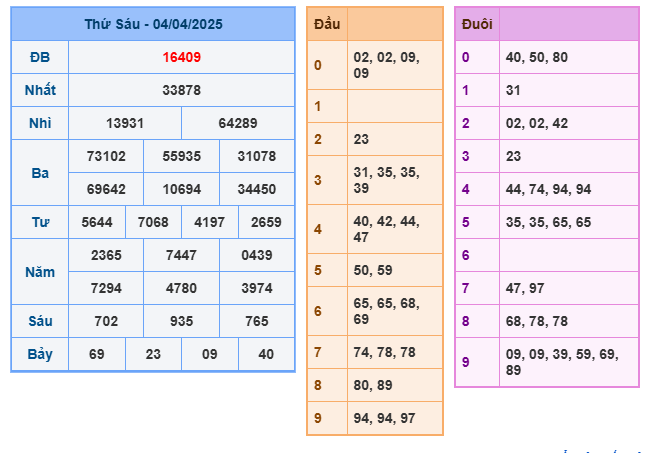Viewport: 649px width, 453px height.
Task: Click Đầu row 9 values 94, 94, 97
Action: 385,418
